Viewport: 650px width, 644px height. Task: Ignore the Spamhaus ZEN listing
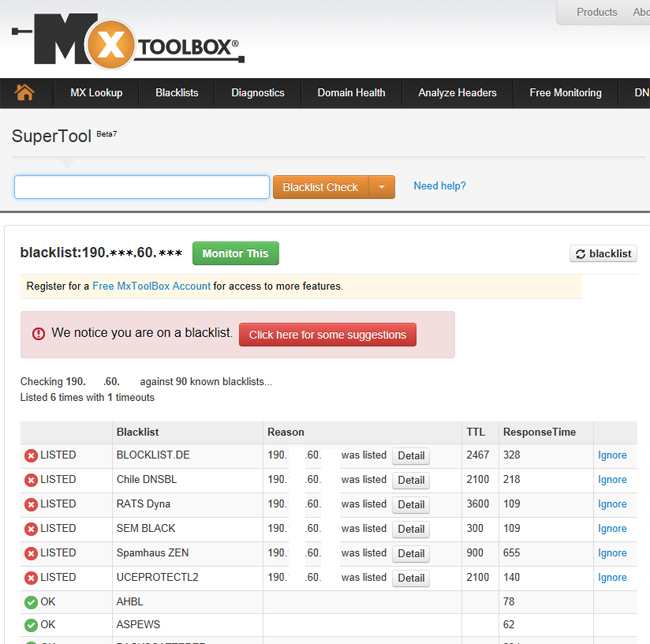(x=612, y=553)
